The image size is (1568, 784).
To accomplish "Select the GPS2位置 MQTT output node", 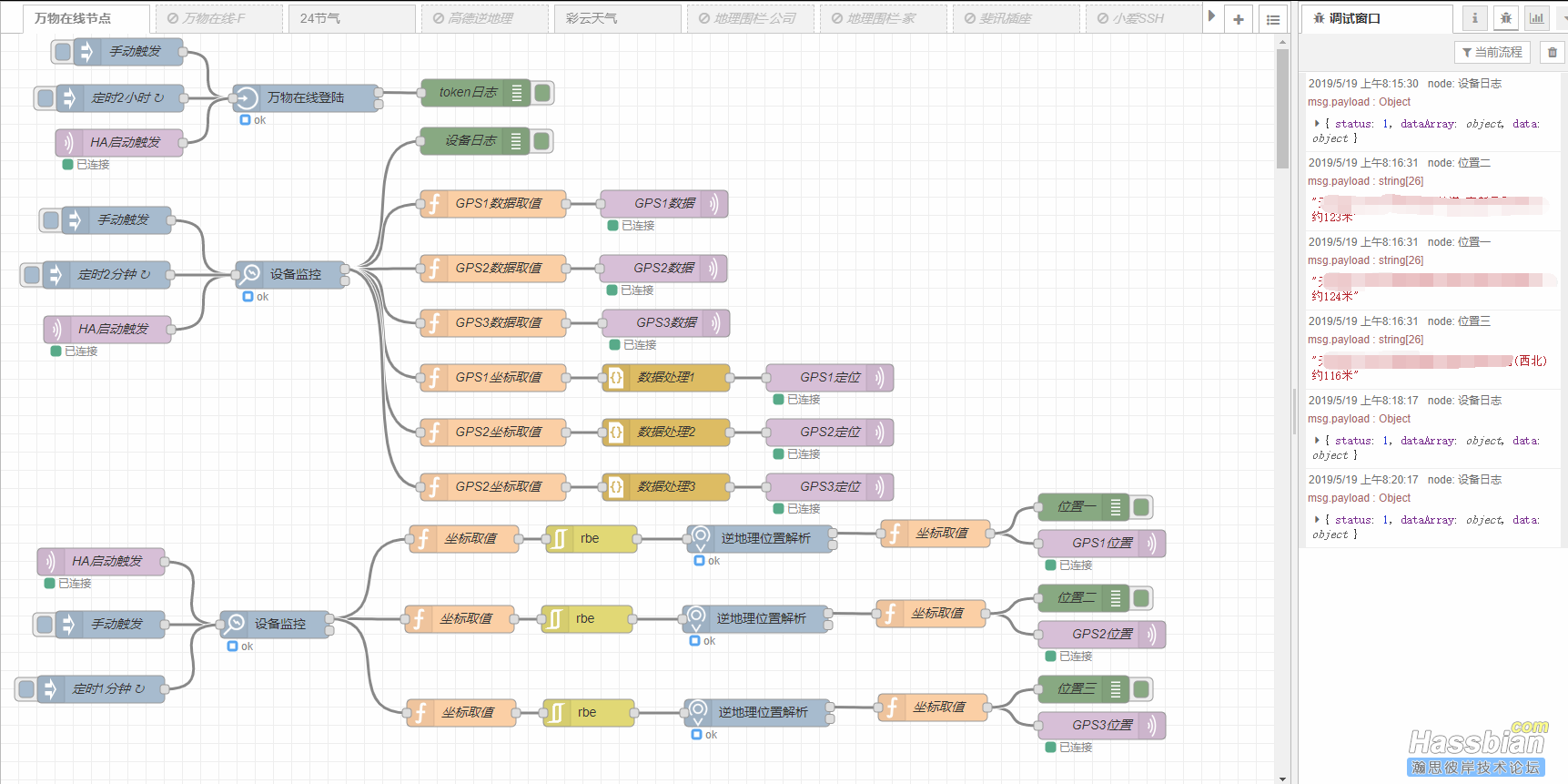I will [1102, 634].
